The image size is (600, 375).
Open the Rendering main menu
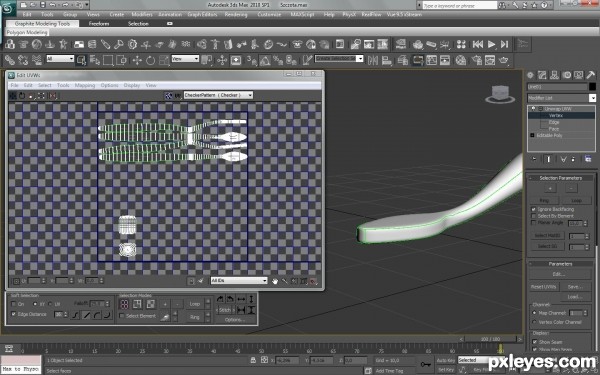point(236,15)
